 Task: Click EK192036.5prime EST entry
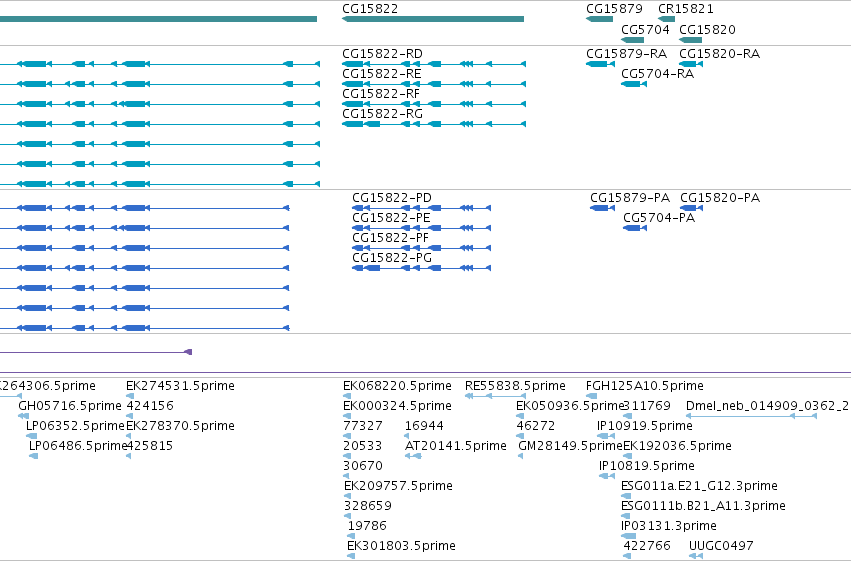[677, 446]
